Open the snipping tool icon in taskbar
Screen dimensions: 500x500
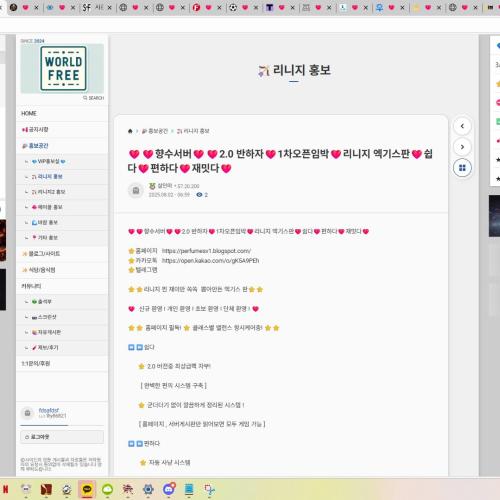tap(209, 489)
